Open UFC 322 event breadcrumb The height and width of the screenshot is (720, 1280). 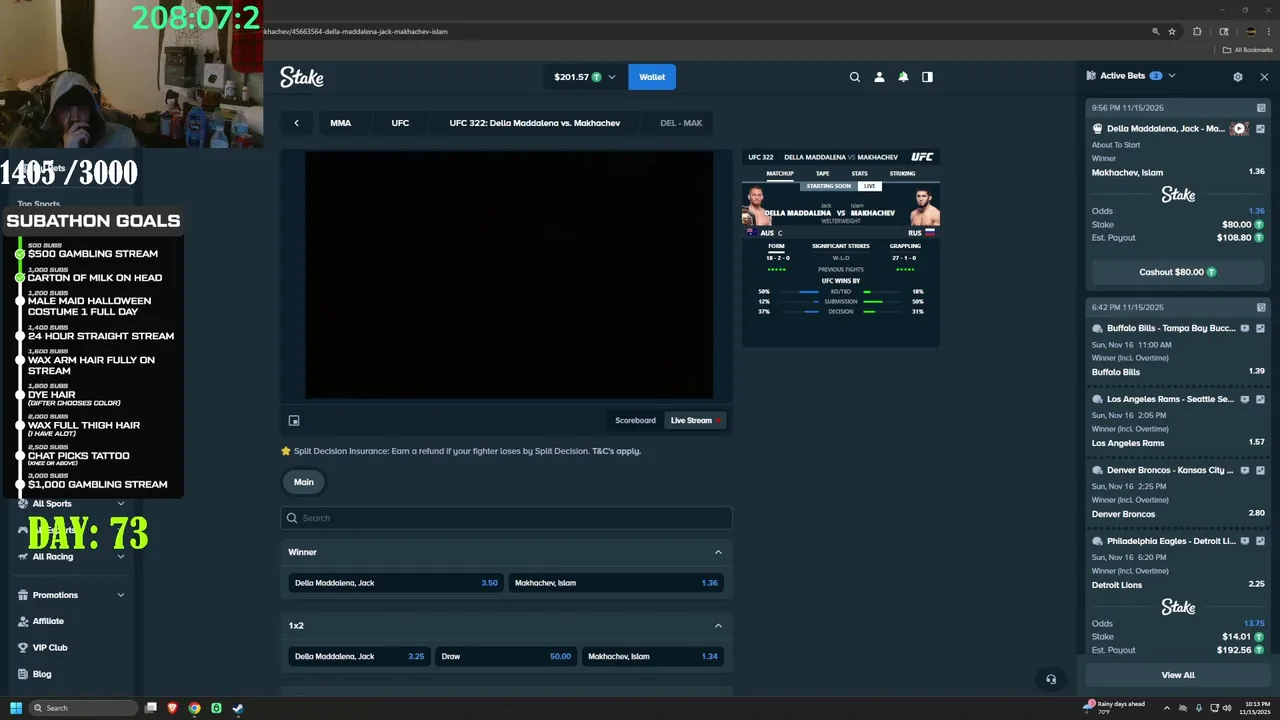(x=535, y=123)
